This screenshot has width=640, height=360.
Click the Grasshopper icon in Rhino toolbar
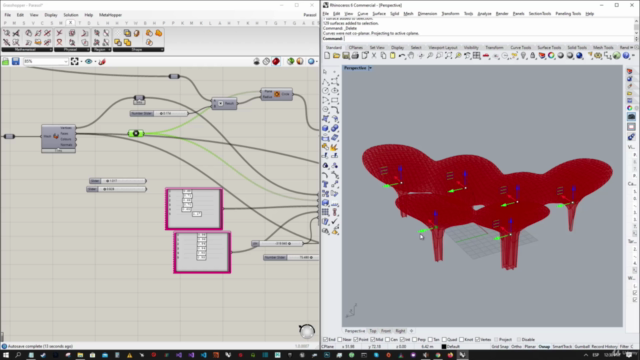tap(617, 56)
